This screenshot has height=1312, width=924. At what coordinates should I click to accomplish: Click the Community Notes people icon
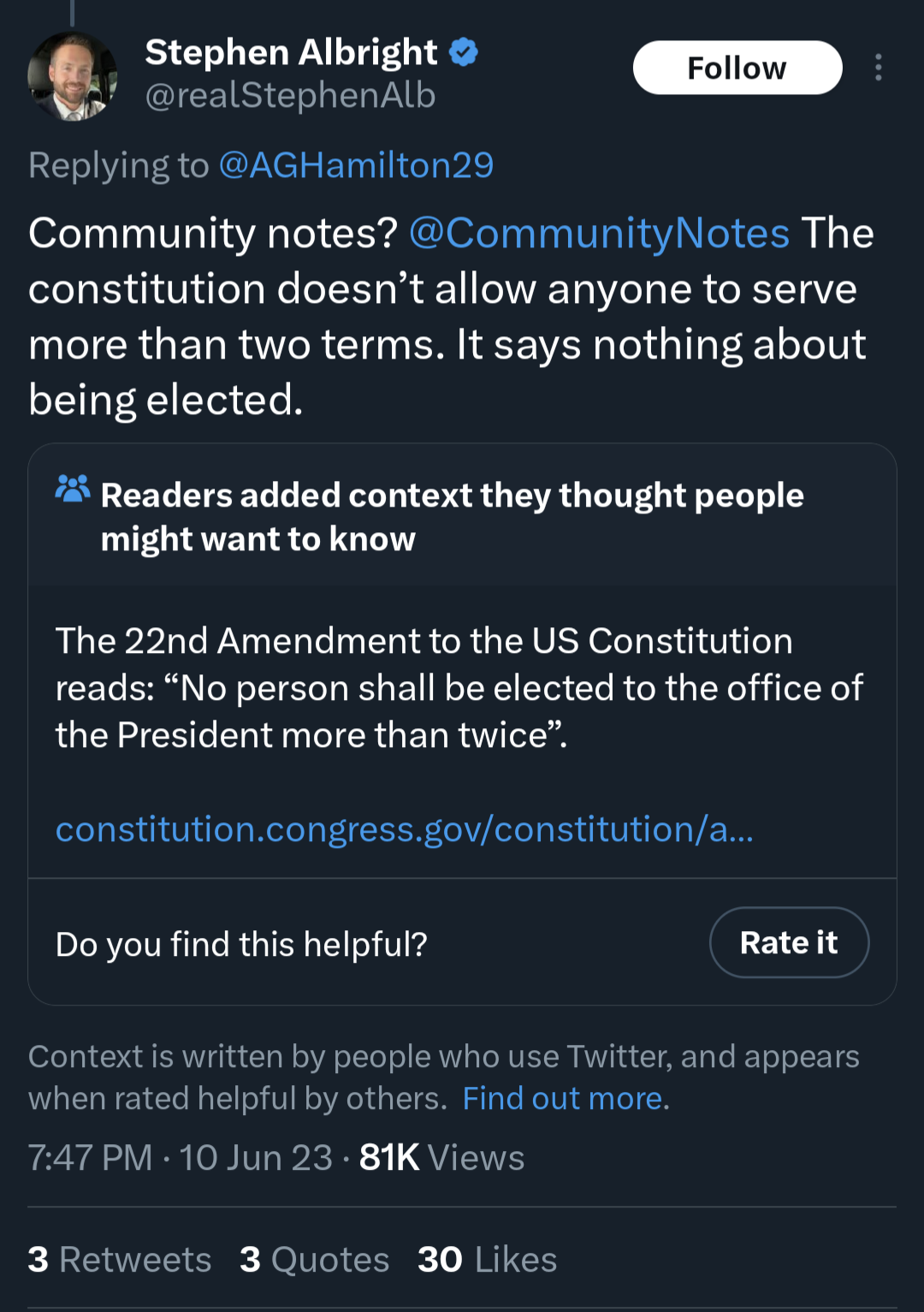tap(73, 489)
